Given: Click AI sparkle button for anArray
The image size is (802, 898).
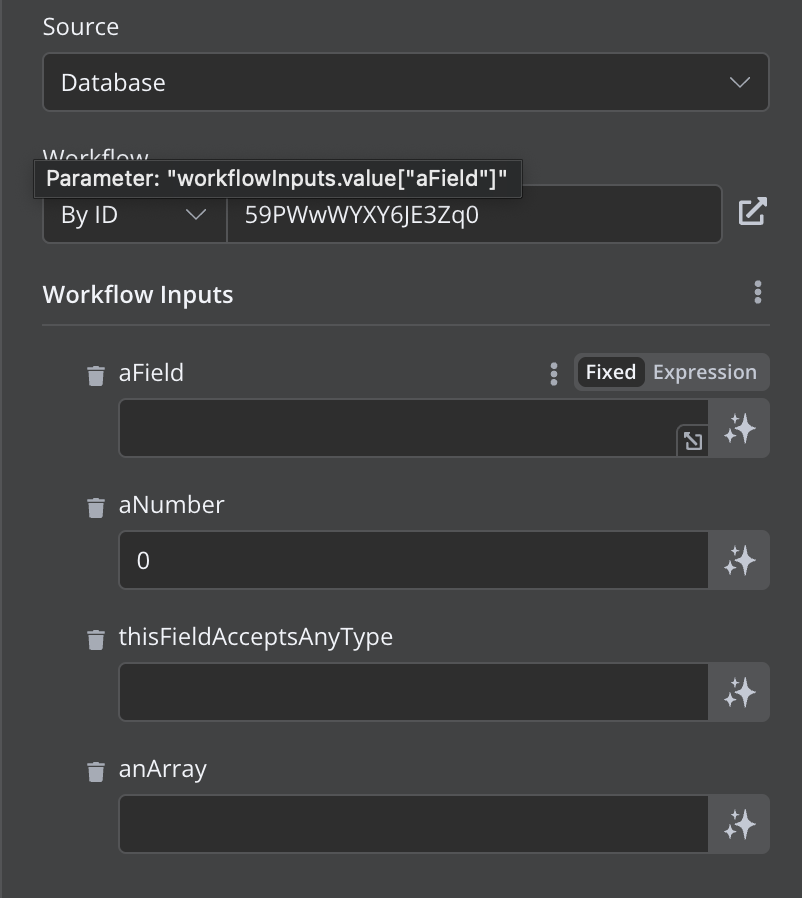Looking at the screenshot, I should pos(739,824).
